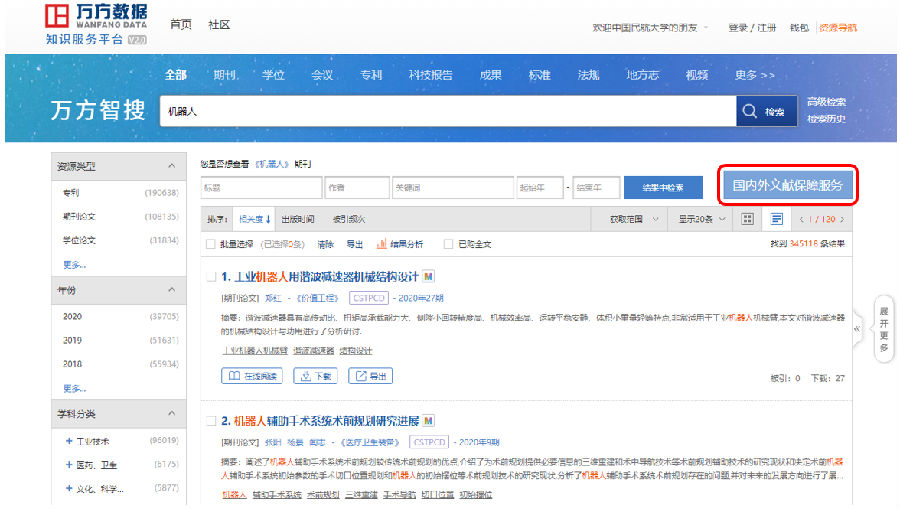Check the box beside first result title
Screen dimensions: 900x509
click(x=210, y=277)
